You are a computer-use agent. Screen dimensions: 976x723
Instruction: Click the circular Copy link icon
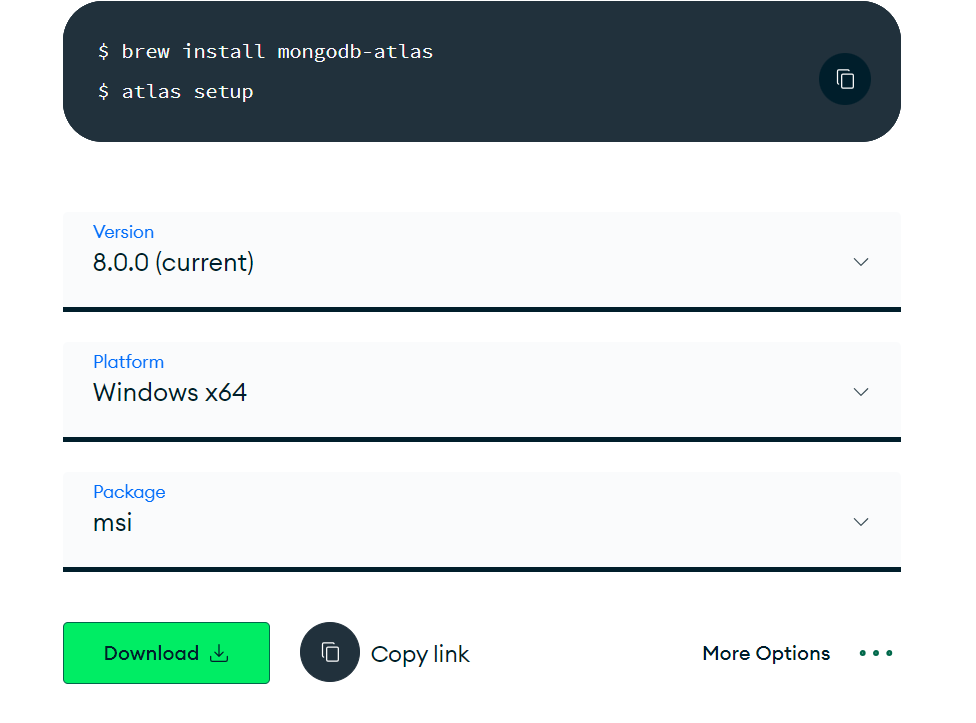pyautogui.click(x=330, y=652)
